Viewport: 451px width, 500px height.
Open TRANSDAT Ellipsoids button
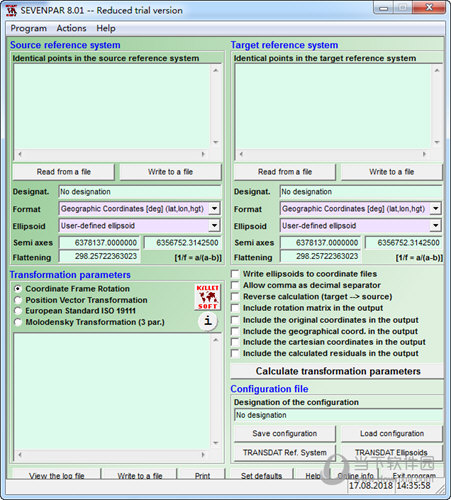tap(392, 453)
